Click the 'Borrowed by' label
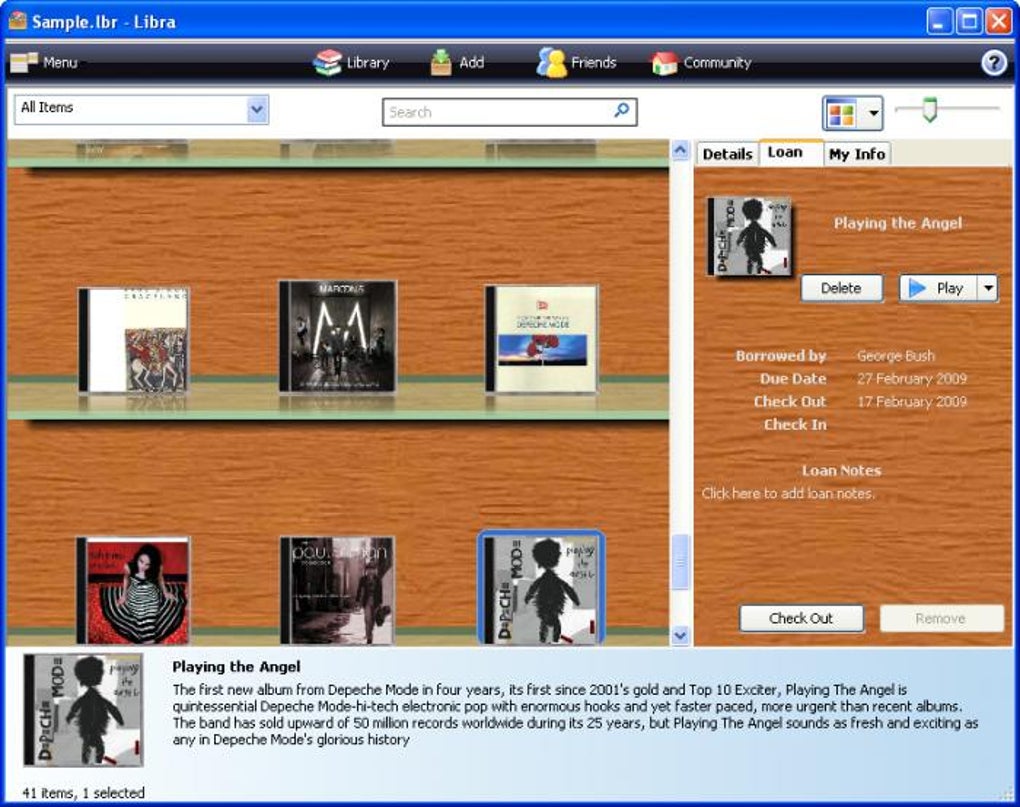The height and width of the screenshot is (807, 1020). point(781,356)
